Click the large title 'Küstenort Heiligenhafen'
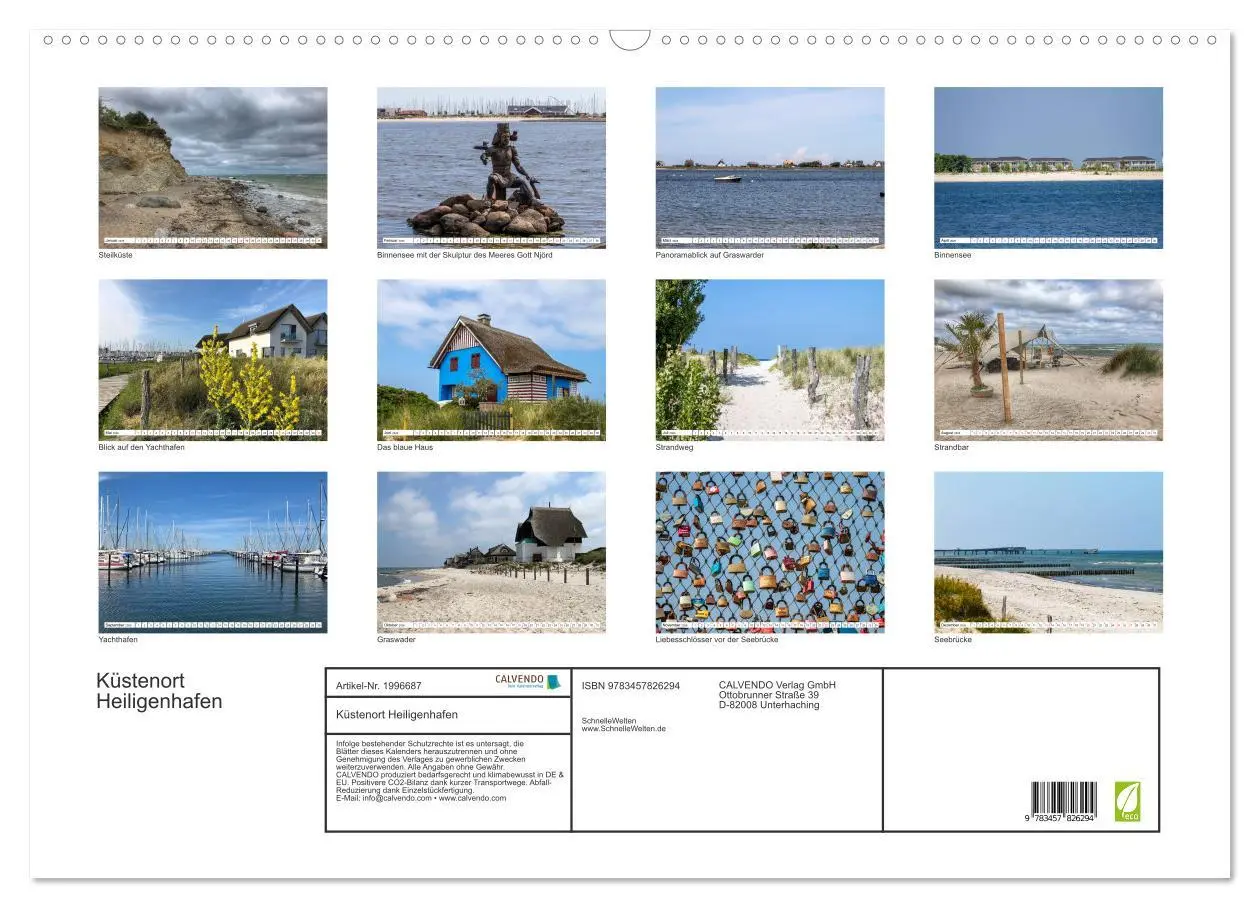 tap(159, 691)
